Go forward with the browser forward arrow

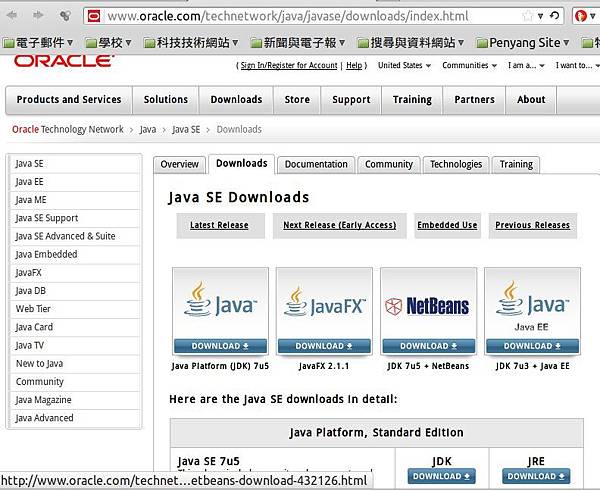point(38,15)
